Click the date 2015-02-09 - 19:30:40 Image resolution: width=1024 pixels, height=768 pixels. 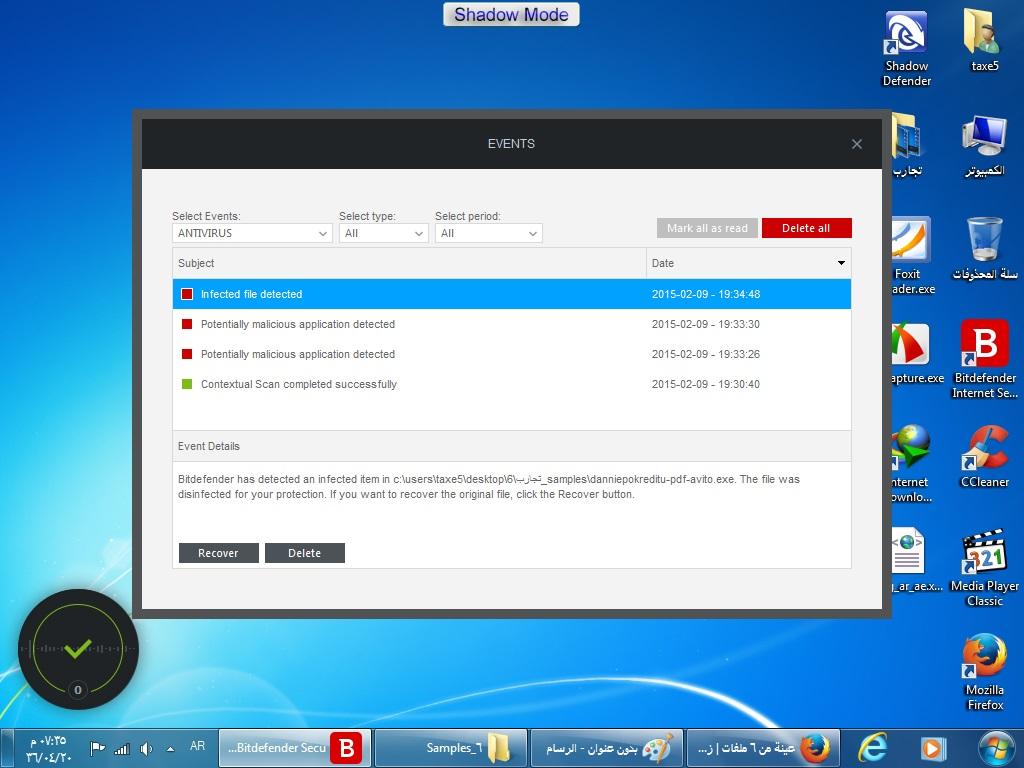click(x=706, y=385)
